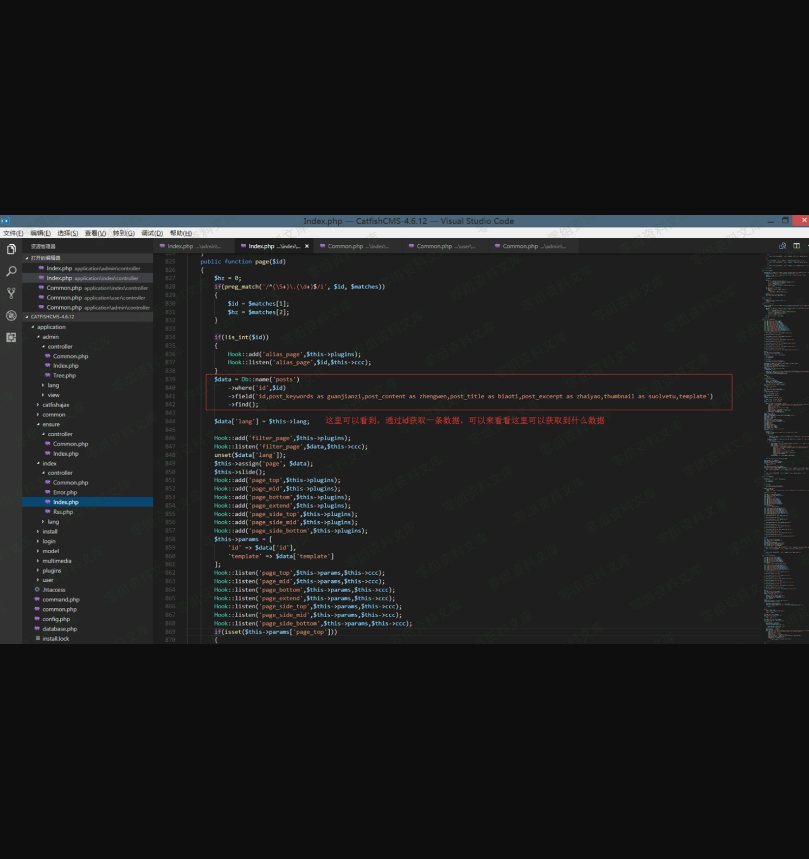Switch to the Index.php ...\admin\ tab

[193, 245]
